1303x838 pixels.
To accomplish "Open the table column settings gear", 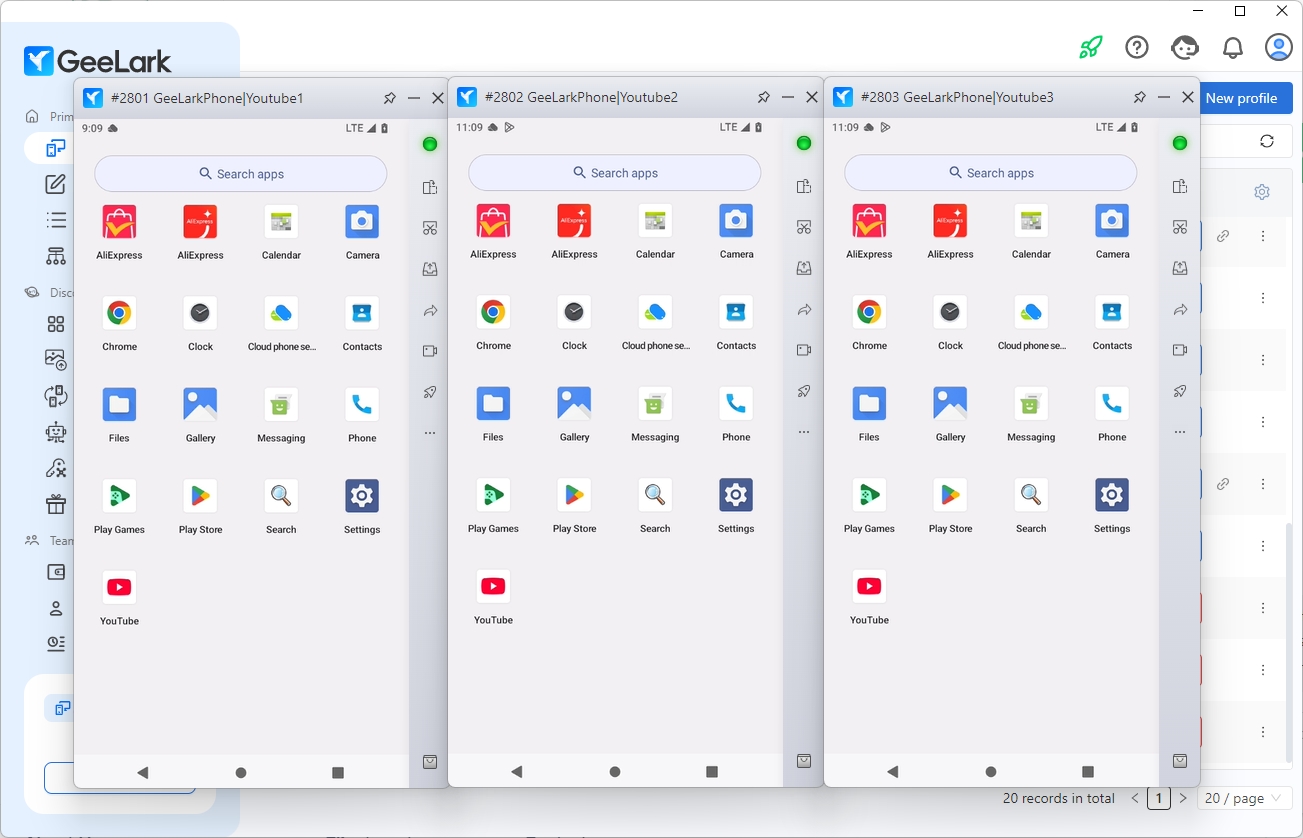I will pos(1262,192).
